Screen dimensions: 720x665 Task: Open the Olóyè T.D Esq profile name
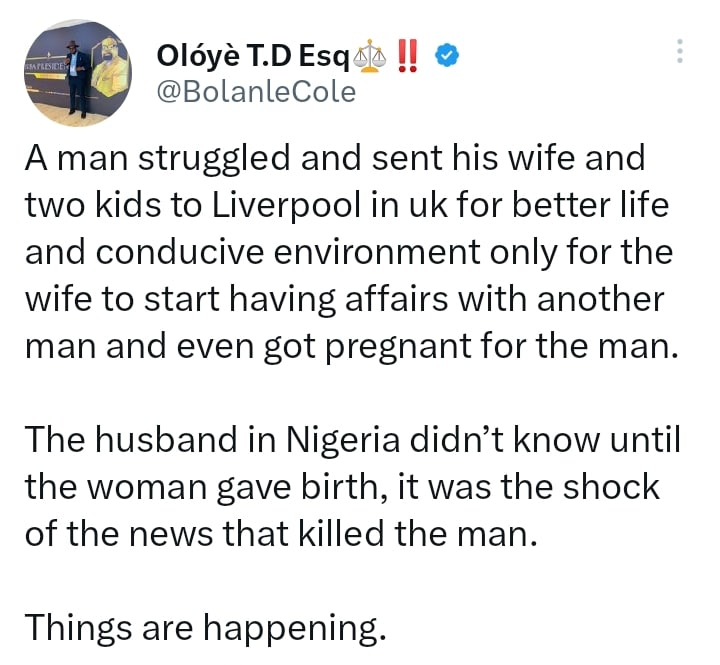click(253, 57)
